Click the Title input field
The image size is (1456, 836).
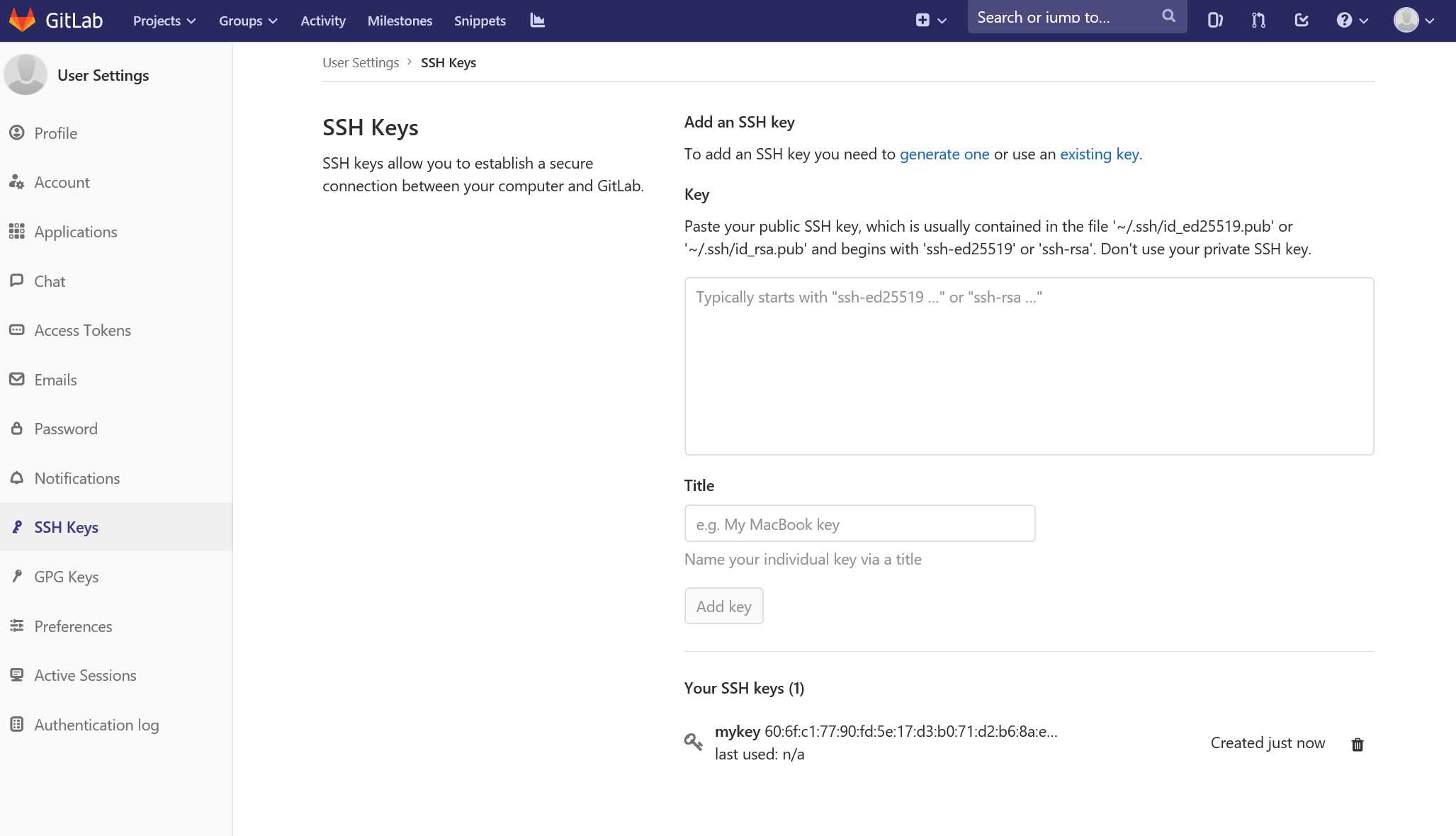click(x=859, y=524)
